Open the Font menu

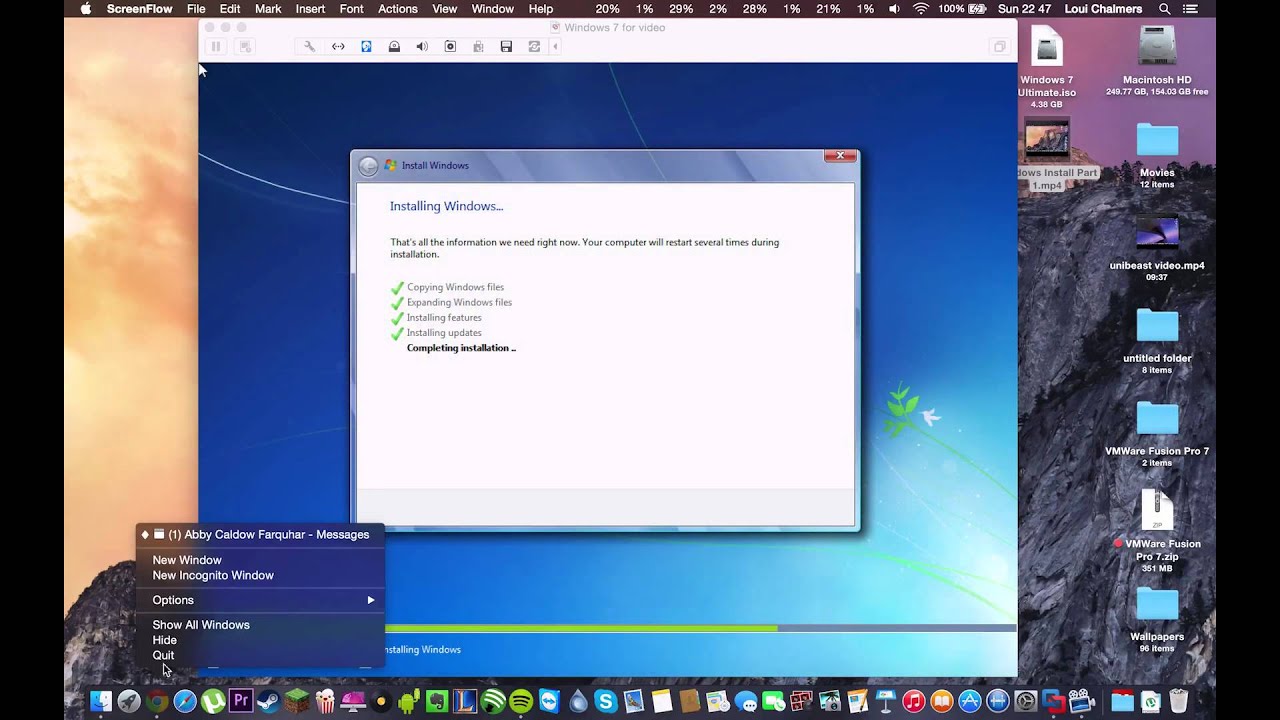pyautogui.click(x=351, y=9)
